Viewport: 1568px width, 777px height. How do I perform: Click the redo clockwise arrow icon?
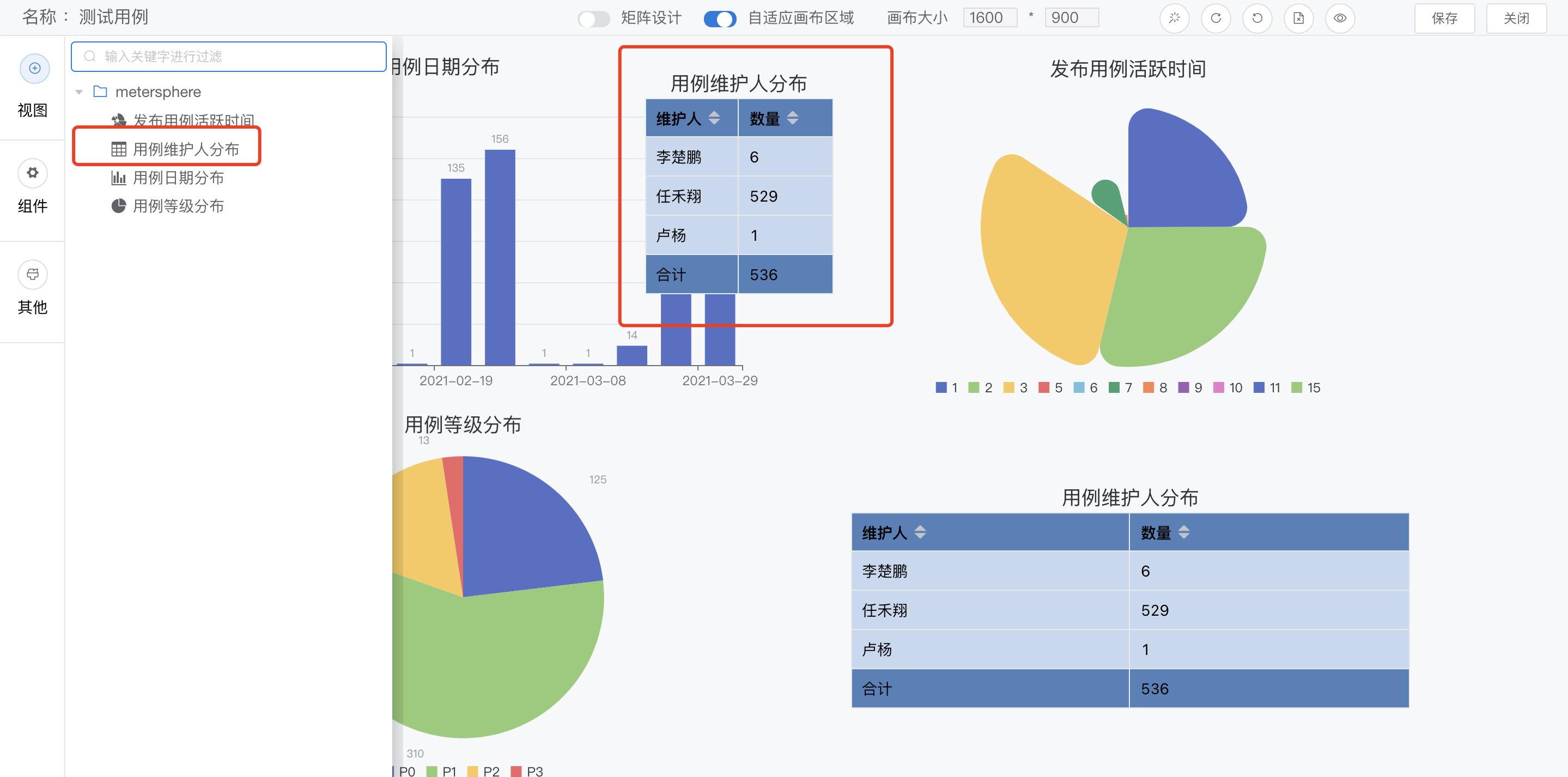(1215, 19)
